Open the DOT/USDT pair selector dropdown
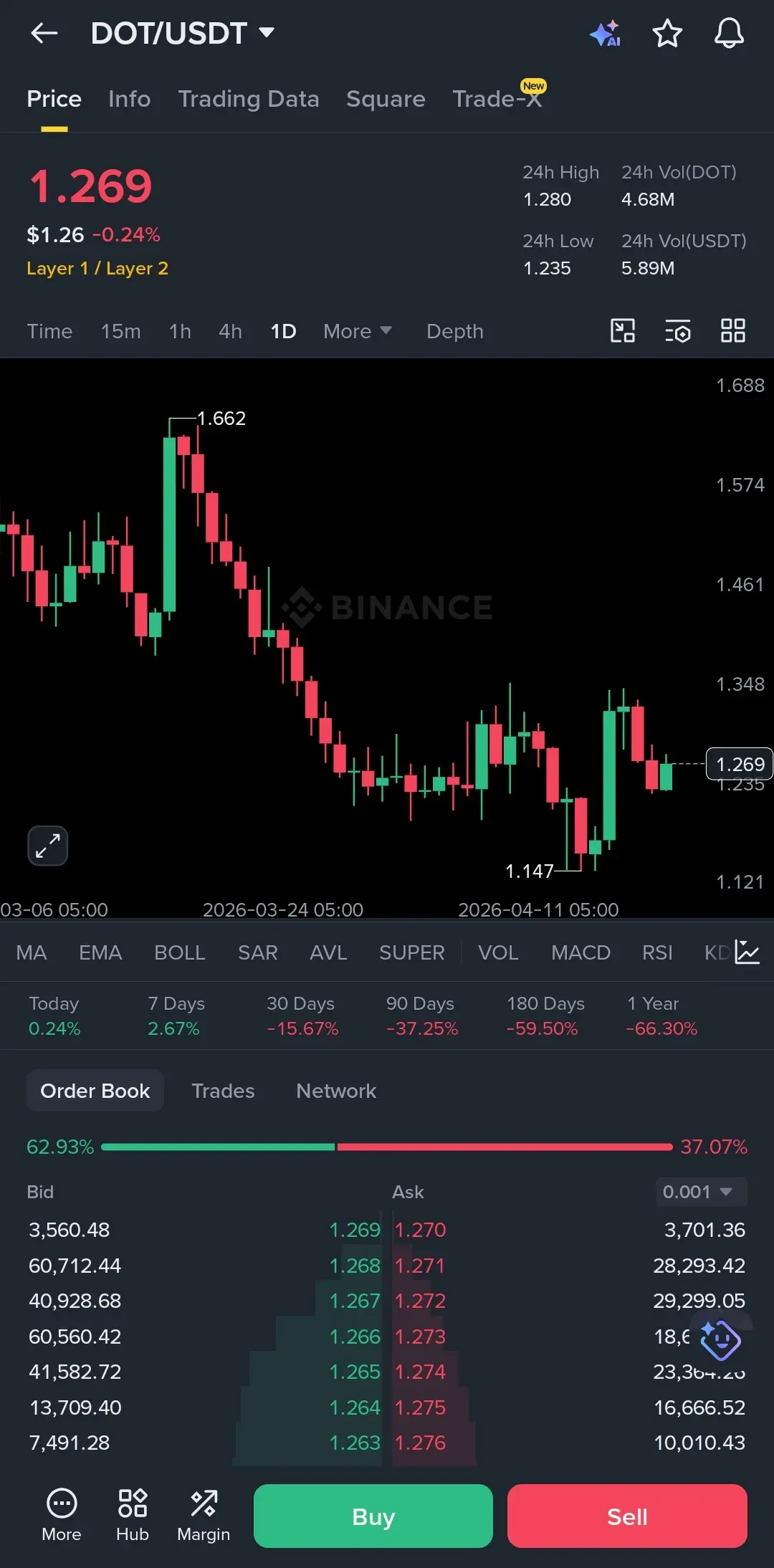The height and width of the screenshot is (1568, 774). pyautogui.click(x=183, y=33)
